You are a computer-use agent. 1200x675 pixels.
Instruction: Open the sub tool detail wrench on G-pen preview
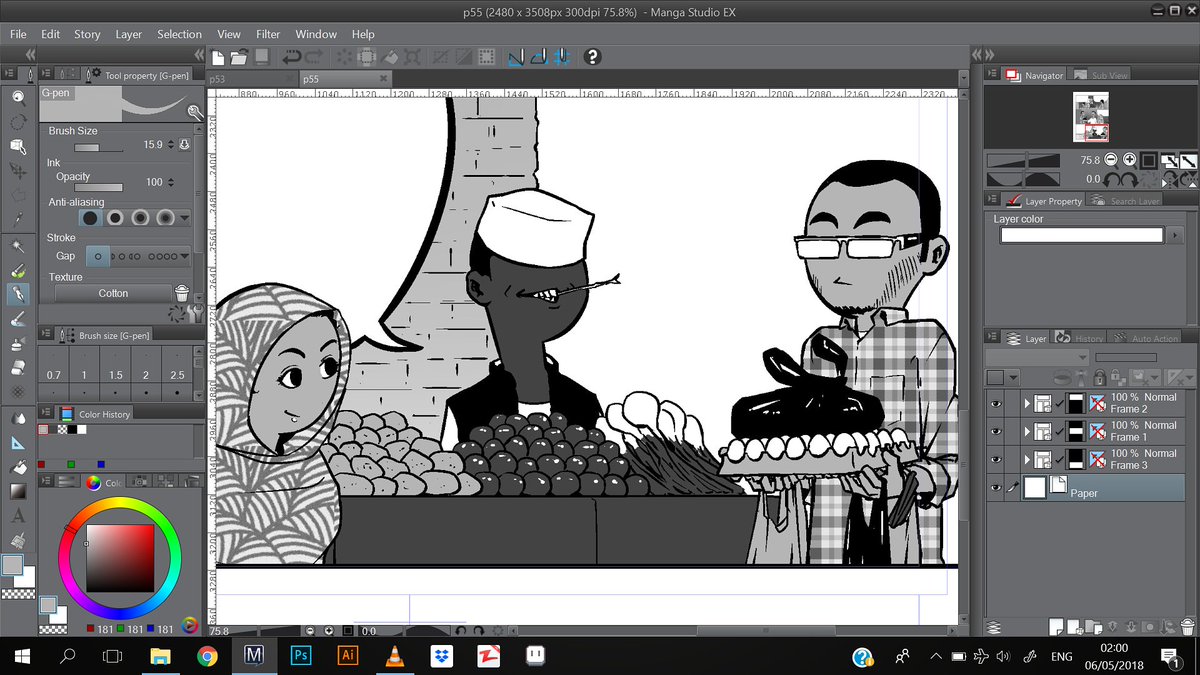[195, 113]
